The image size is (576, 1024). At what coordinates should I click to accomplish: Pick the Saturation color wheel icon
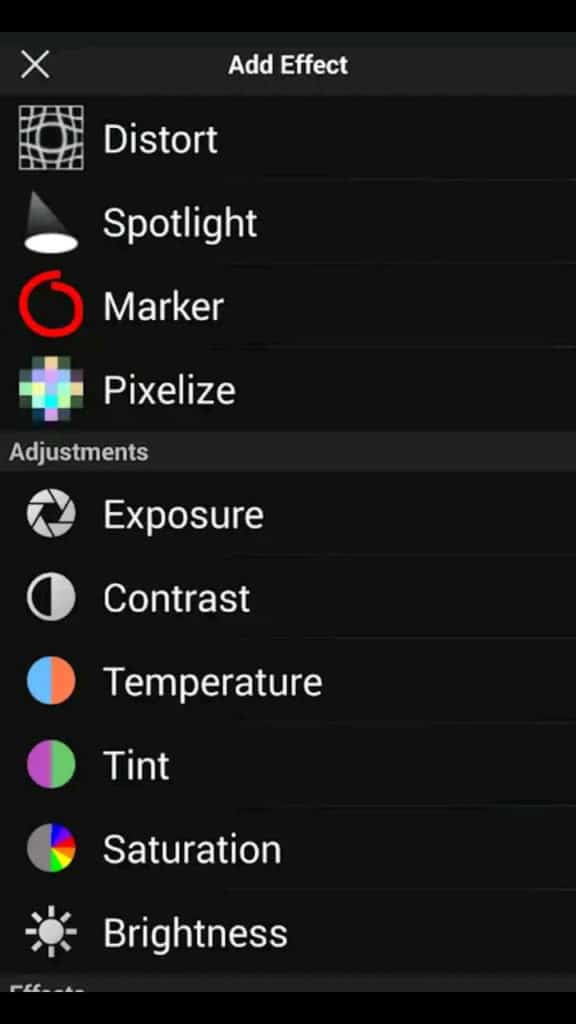pyautogui.click(x=51, y=848)
